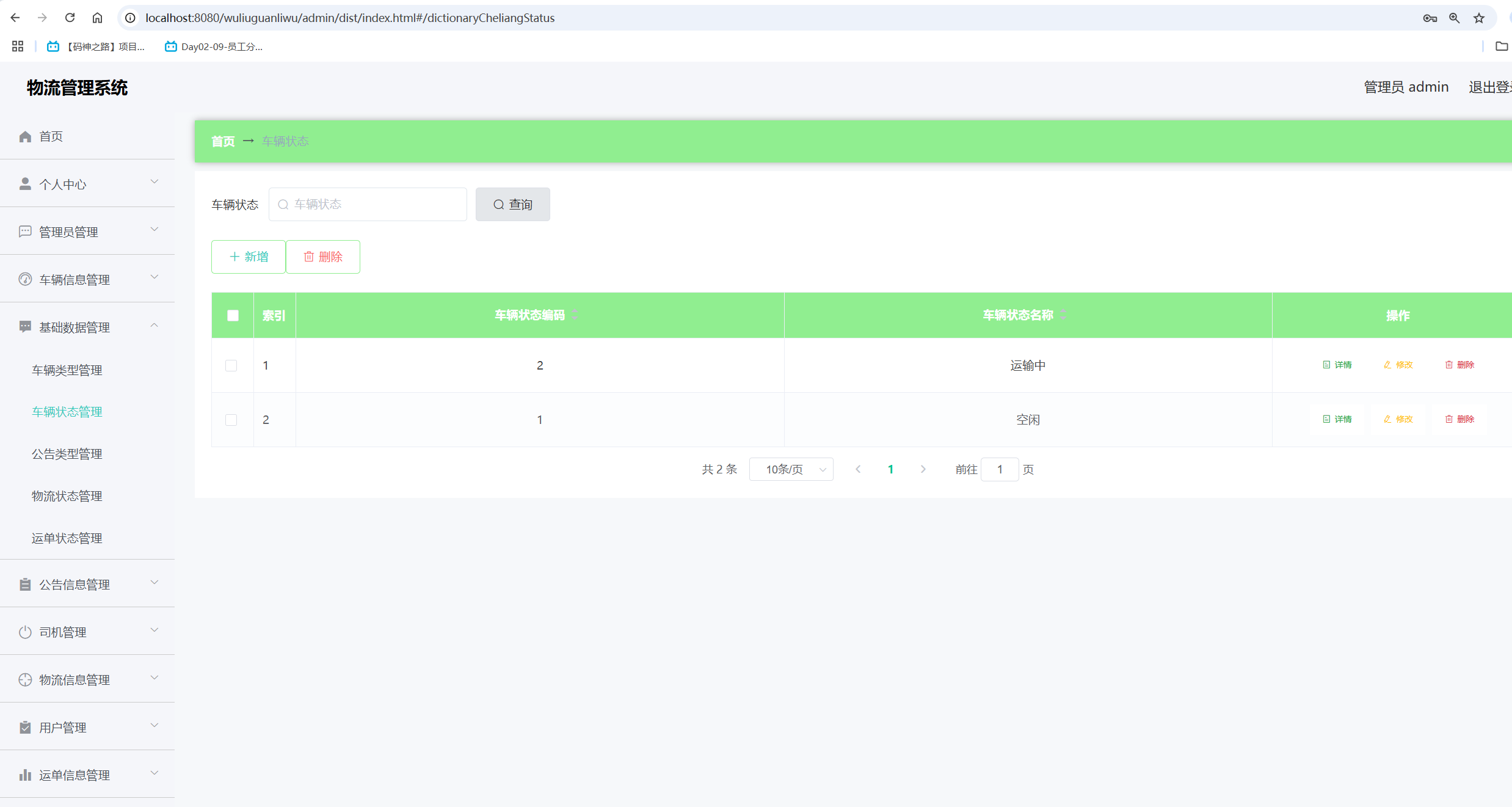The image size is (1512, 807).
Task: Expand the 管理员管理 menu chevron
Action: [154, 229]
